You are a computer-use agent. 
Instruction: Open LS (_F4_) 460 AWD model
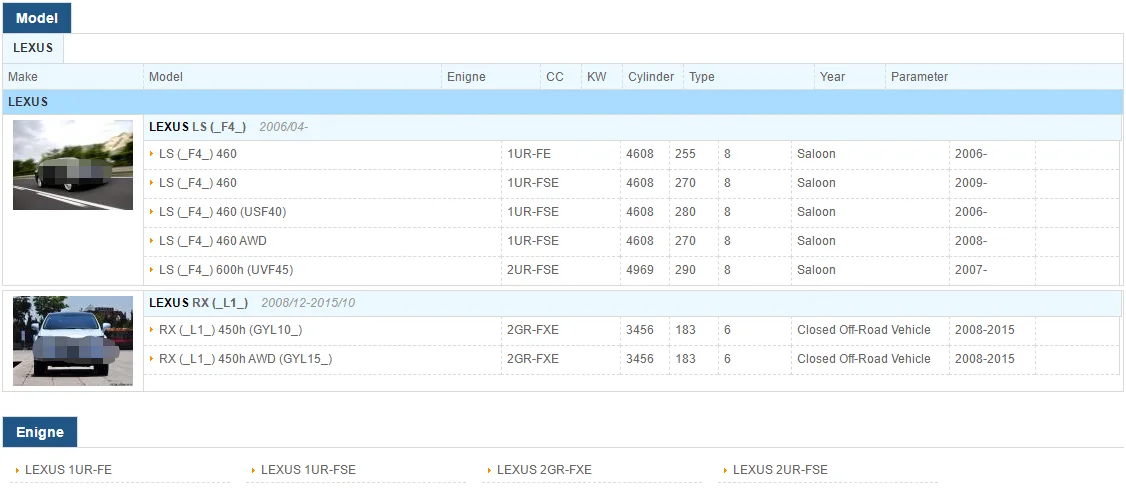[213, 241]
